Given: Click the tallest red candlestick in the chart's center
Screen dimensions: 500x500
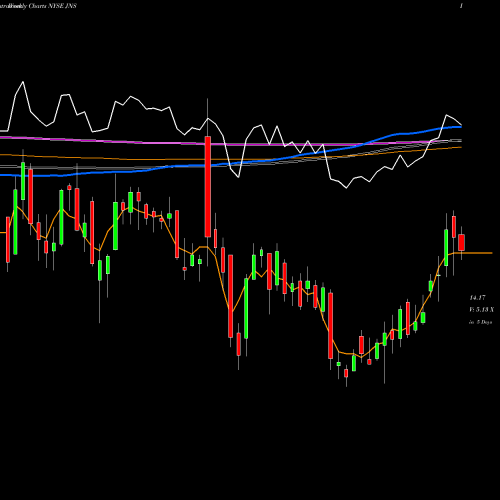Looking at the screenshot, I should (208, 186).
